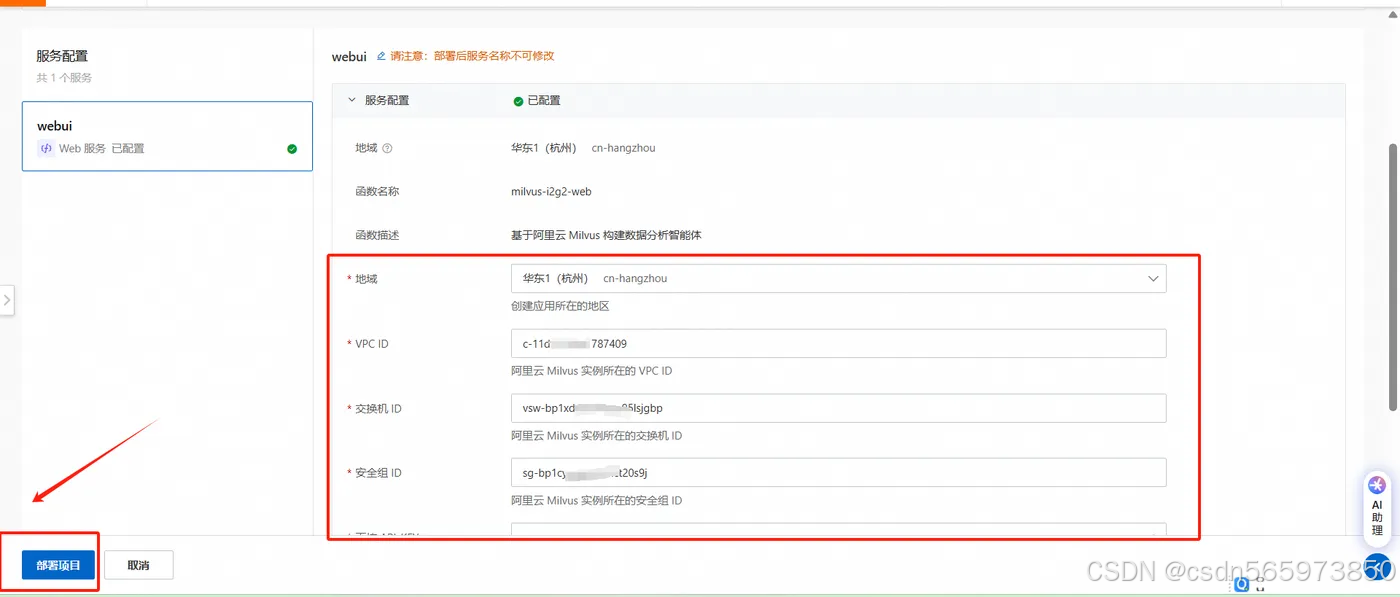The width and height of the screenshot is (1400, 597).
Task: Click into the VPC ID input field
Action: 838,343
